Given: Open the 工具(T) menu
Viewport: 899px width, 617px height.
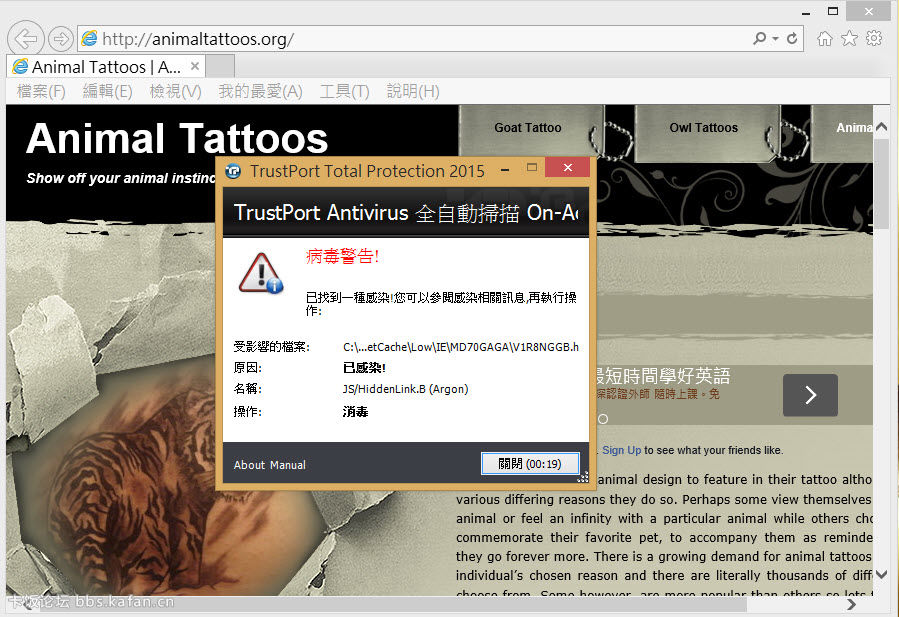Looking at the screenshot, I should tap(345, 91).
